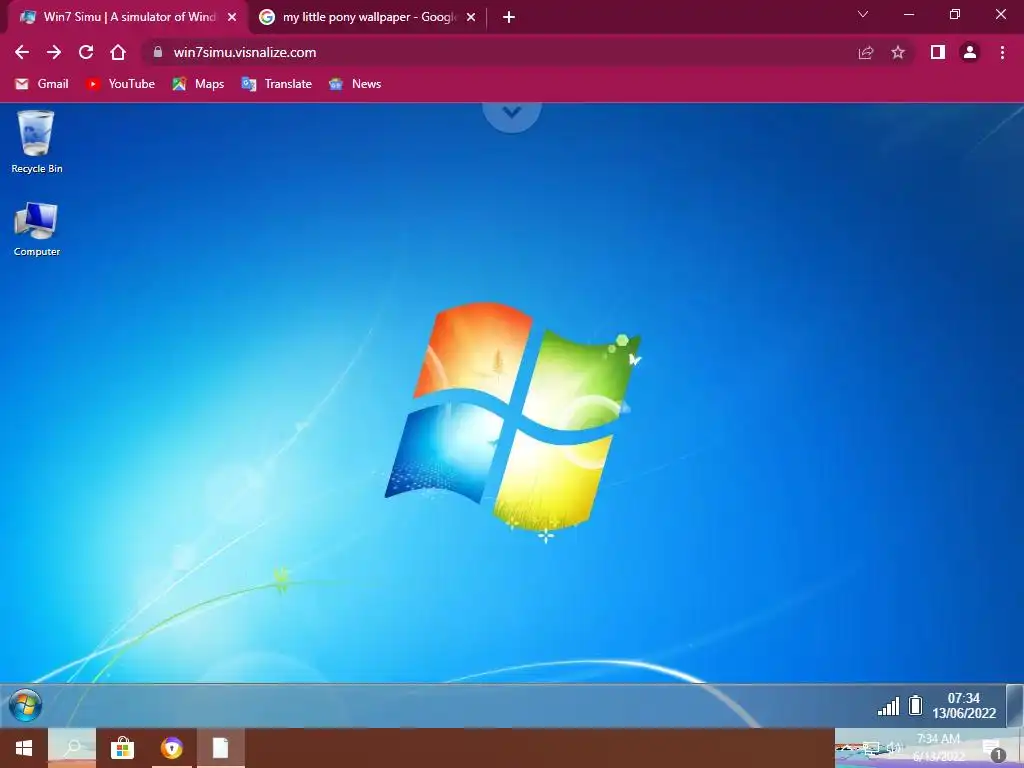Close the my little pony wallpaper tab
The image size is (1024, 768).
471,17
